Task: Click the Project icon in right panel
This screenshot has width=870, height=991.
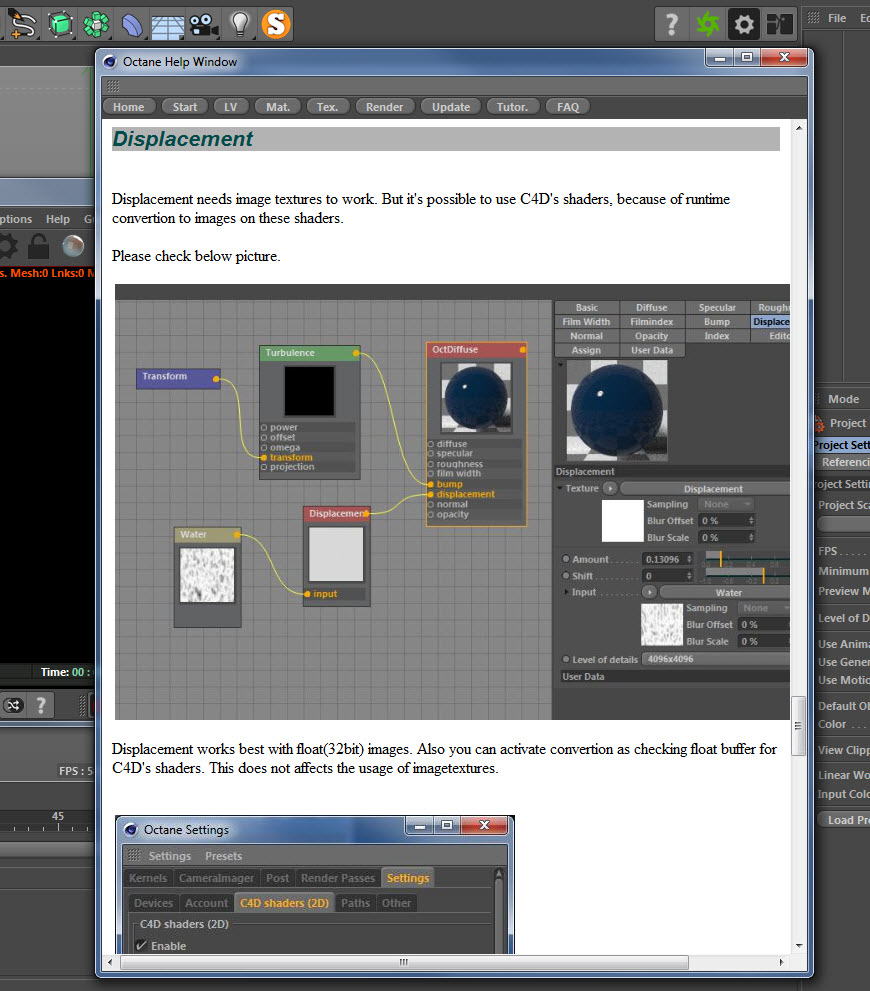Action: (x=819, y=423)
